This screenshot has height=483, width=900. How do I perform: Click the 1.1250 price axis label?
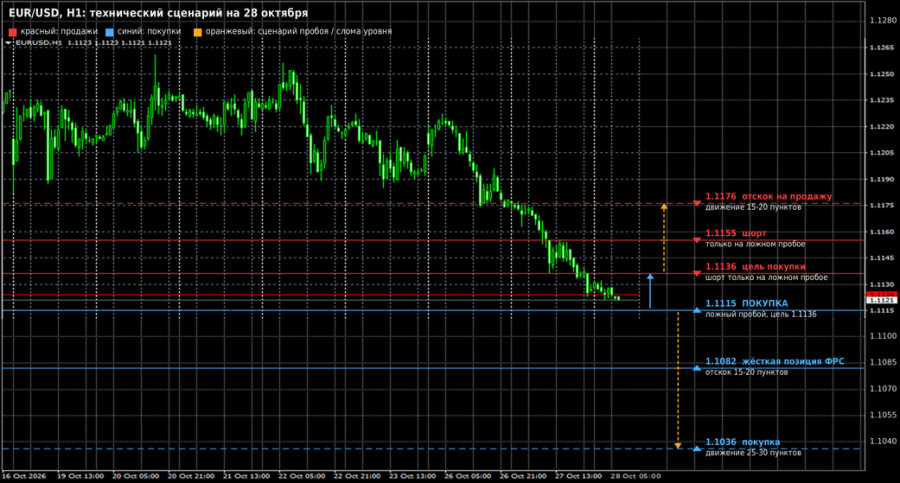[883, 74]
